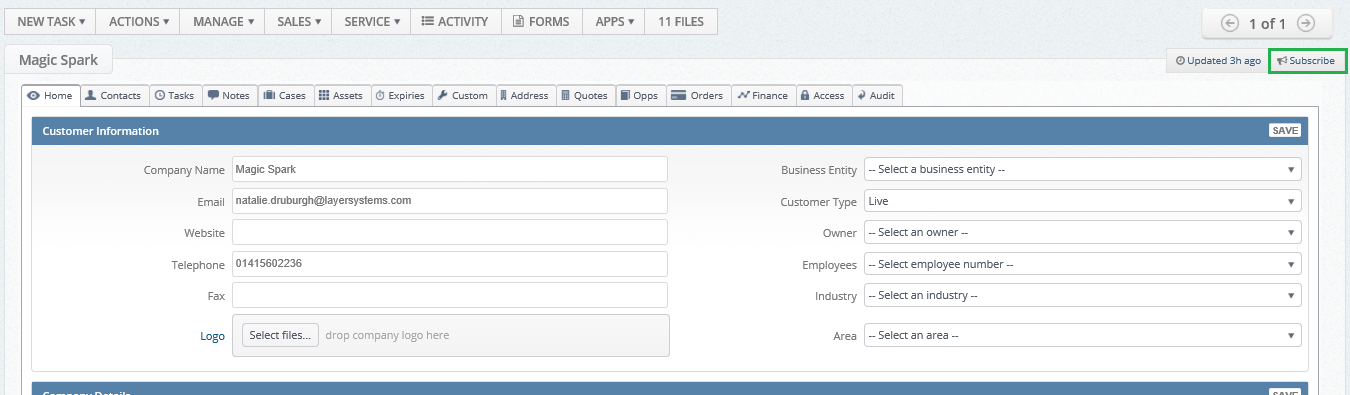Open the ACTIVITY list

[455, 21]
